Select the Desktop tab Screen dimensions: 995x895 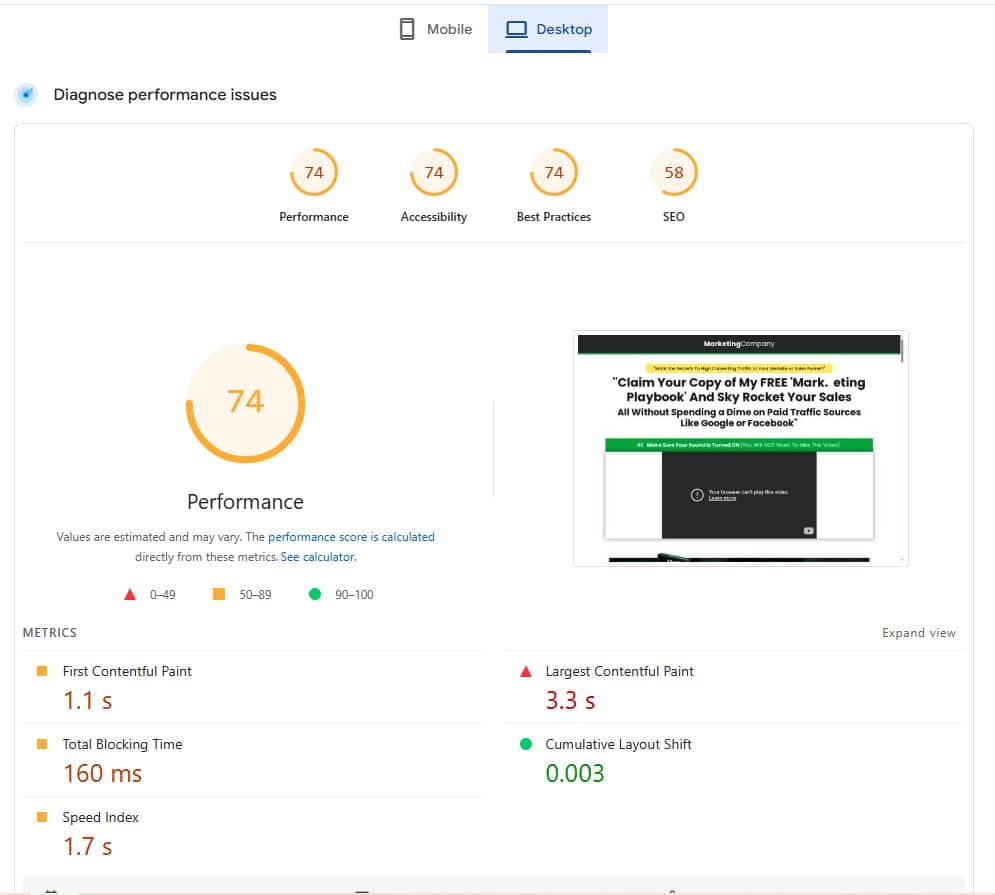coord(548,29)
